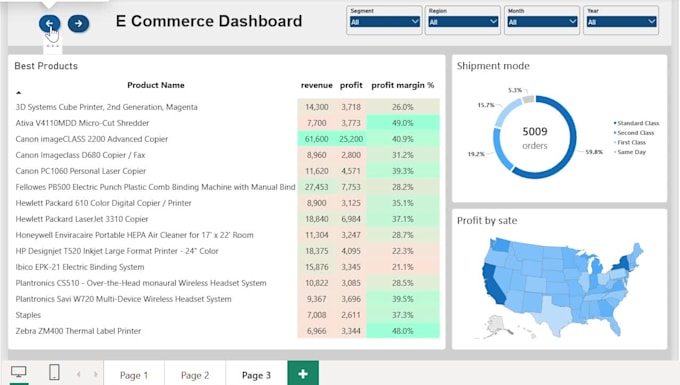Click the 6,984 profit cell
This screenshot has height=385, width=680.
pyautogui.click(x=351, y=219)
